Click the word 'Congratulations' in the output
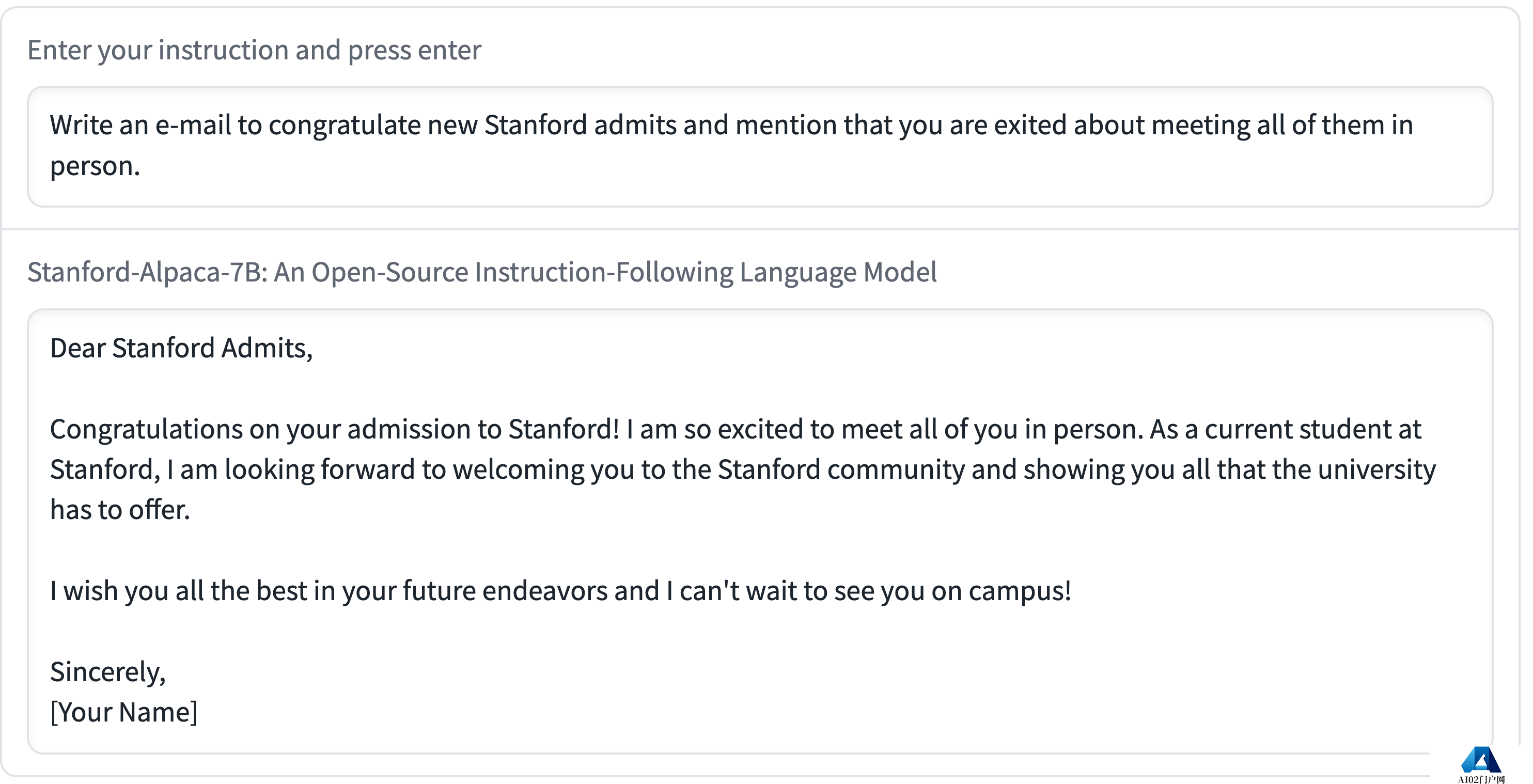Image resolution: width=1533 pixels, height=784 pixels. pos(146,429)
